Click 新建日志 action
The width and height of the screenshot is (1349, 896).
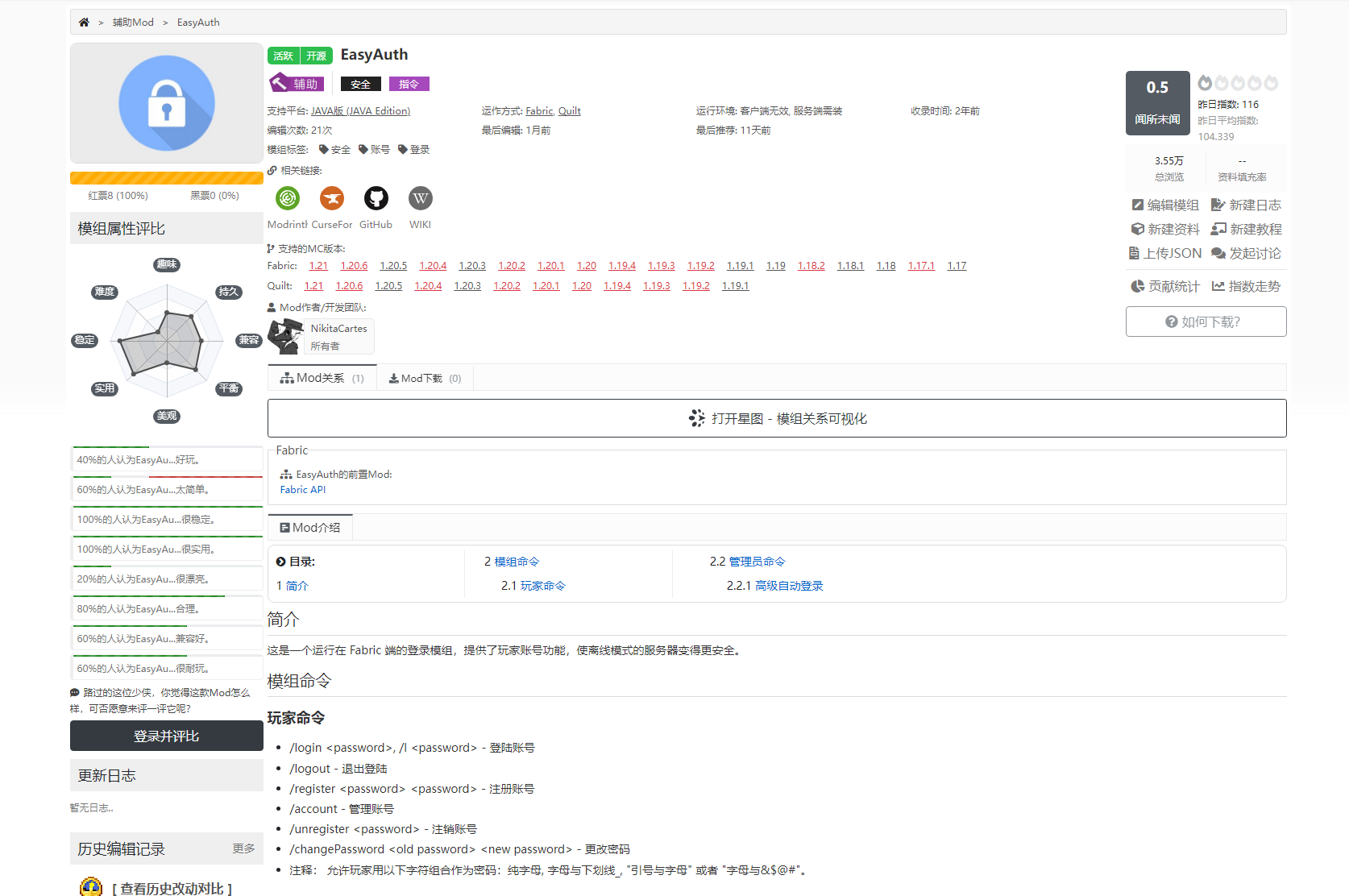tap(1246, 205)
